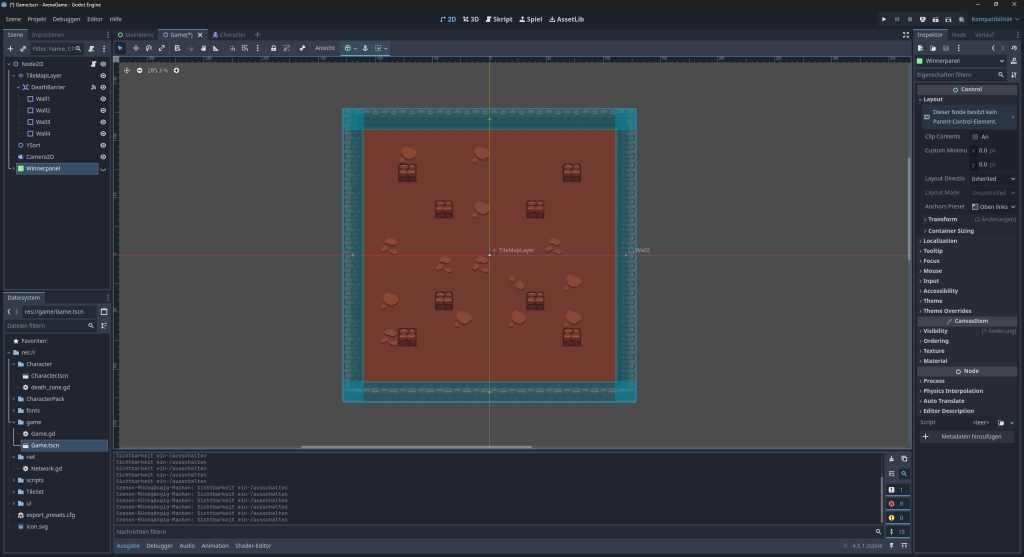This screenshot has height=557, width=1024.
Task: Add a new node with the plus icon
Action: tap(10, 48)
